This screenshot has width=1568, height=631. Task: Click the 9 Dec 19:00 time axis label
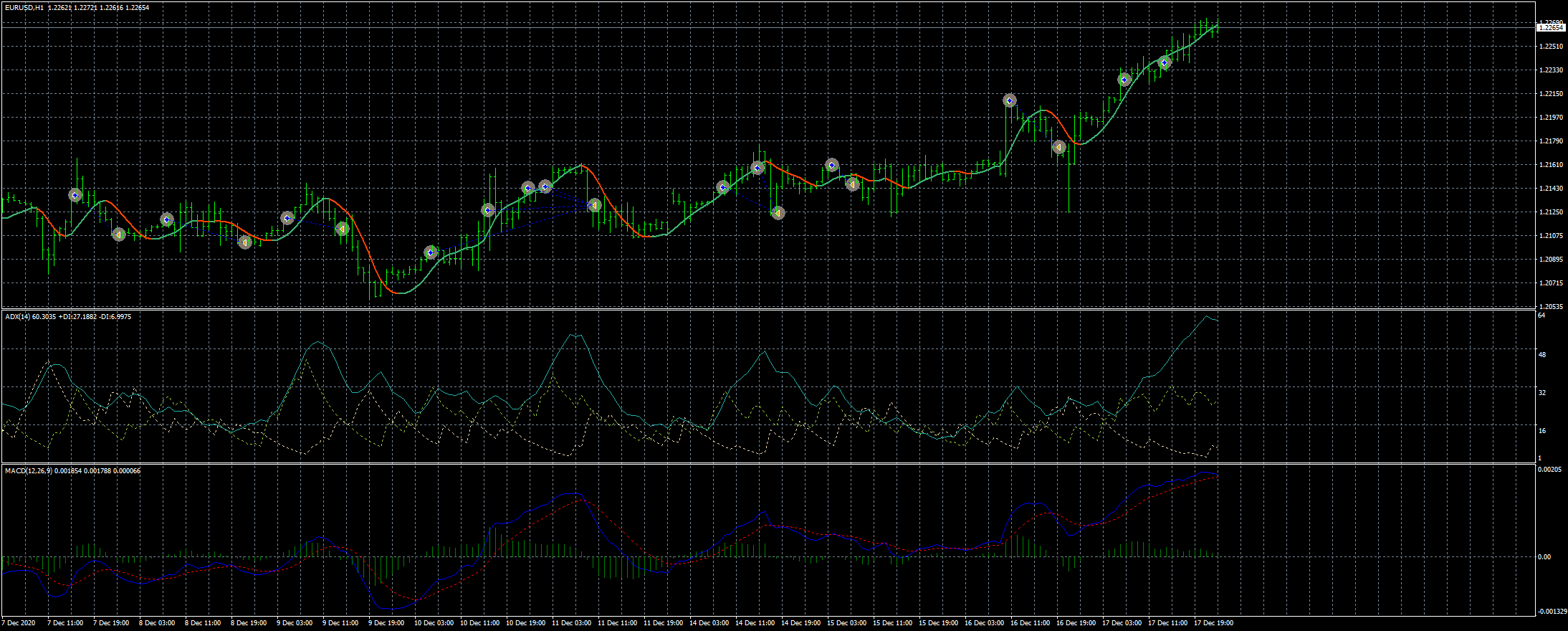click(x=386, y=623)
